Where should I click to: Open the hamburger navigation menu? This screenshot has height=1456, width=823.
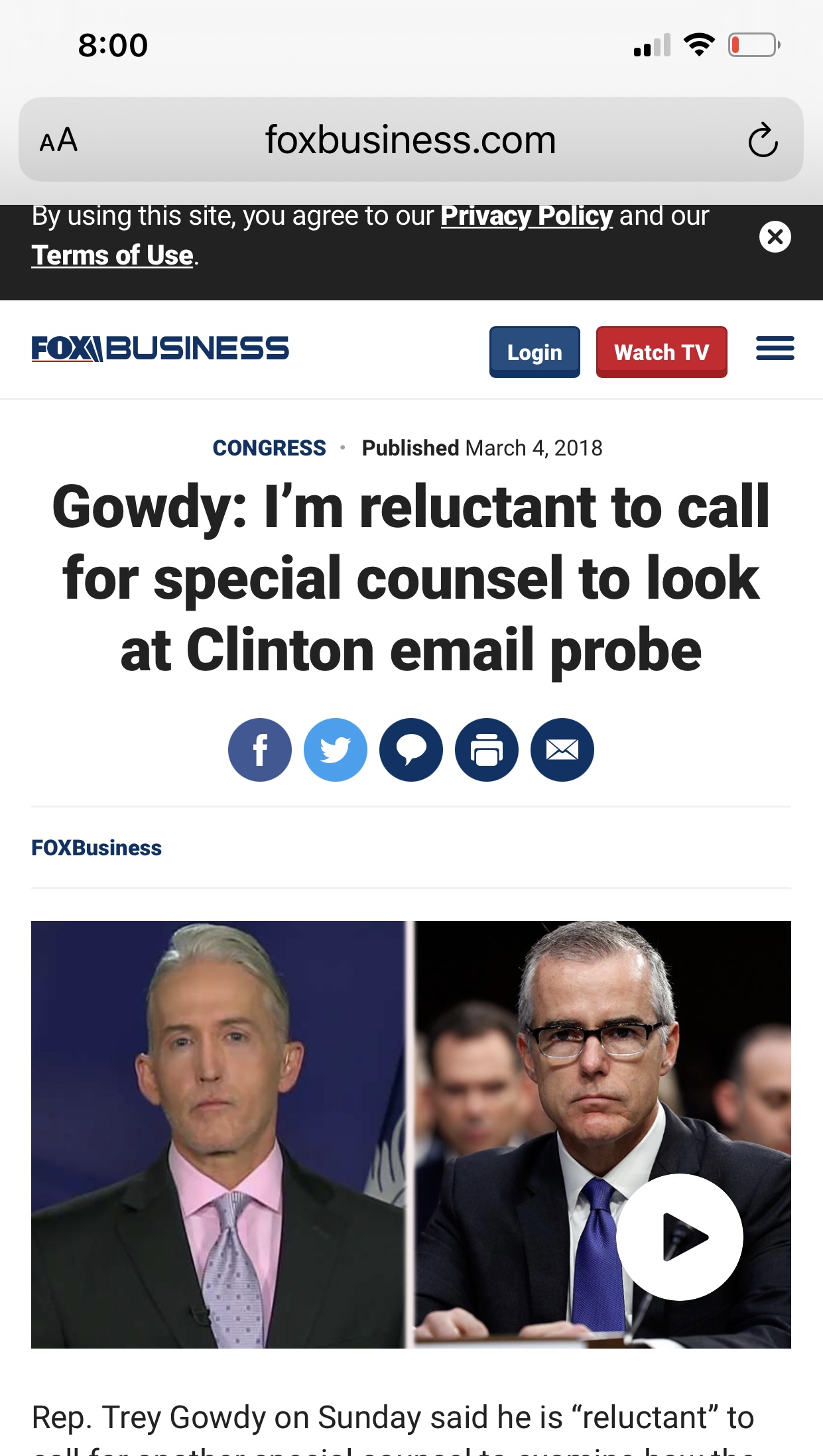pyautogui.click(x=775, y=349)
